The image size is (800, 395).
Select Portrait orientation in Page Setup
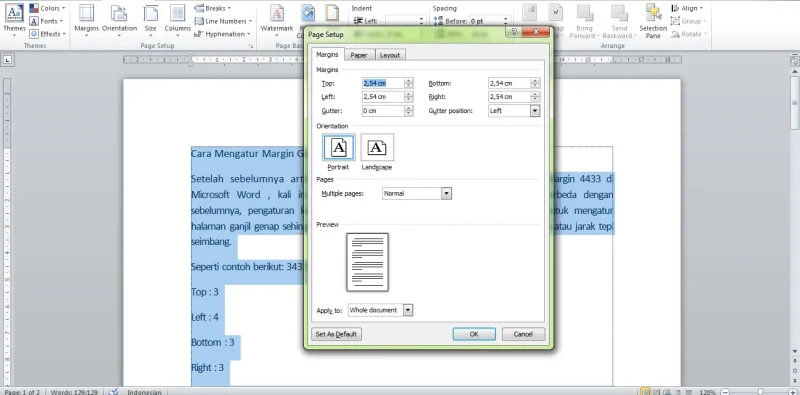tap(339, 147)
